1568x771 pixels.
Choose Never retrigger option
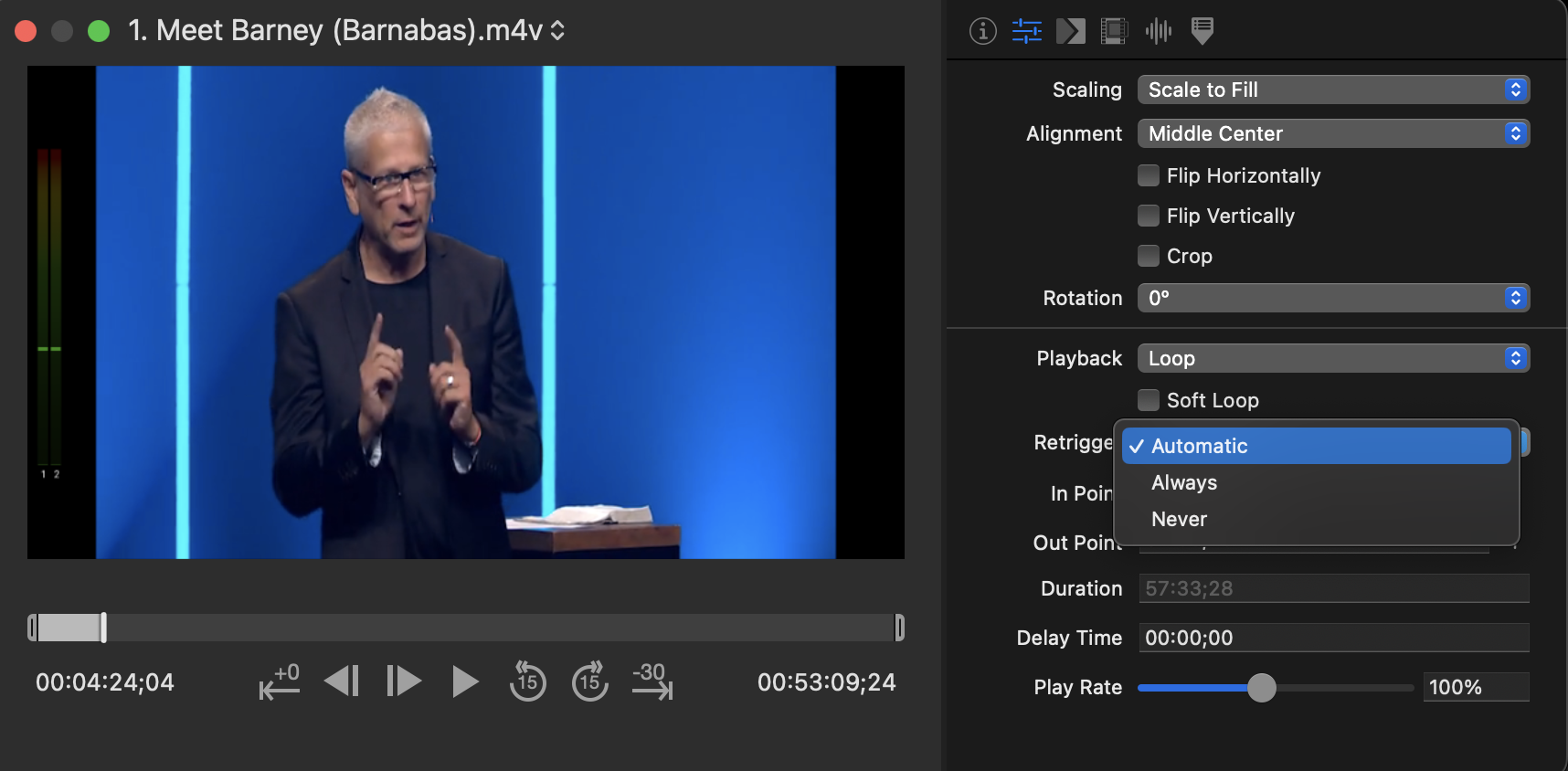click(1316, 519)
